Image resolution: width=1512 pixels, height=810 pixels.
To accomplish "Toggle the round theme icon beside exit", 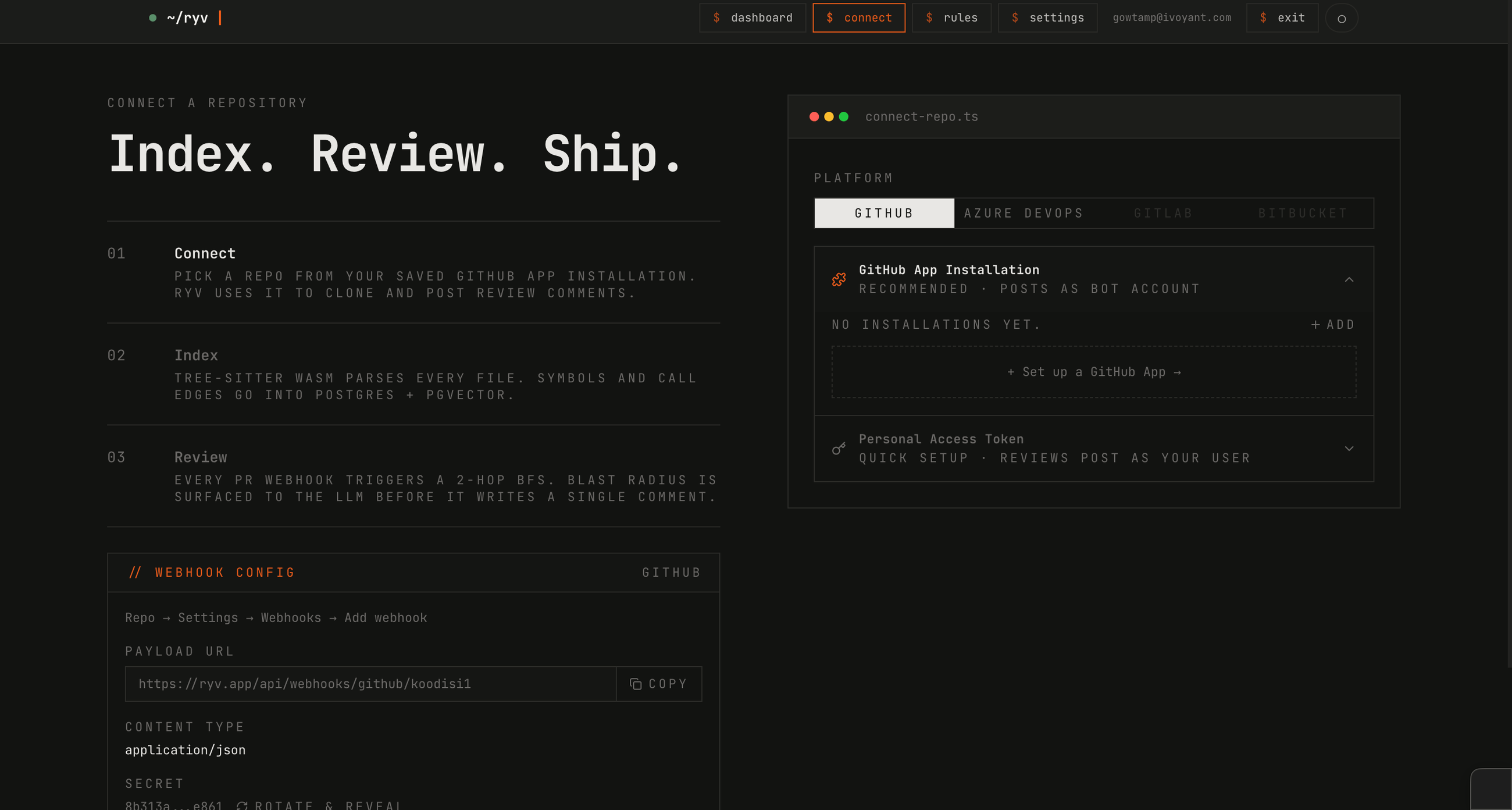I will pyautogui.click(x=1342, y=18).
